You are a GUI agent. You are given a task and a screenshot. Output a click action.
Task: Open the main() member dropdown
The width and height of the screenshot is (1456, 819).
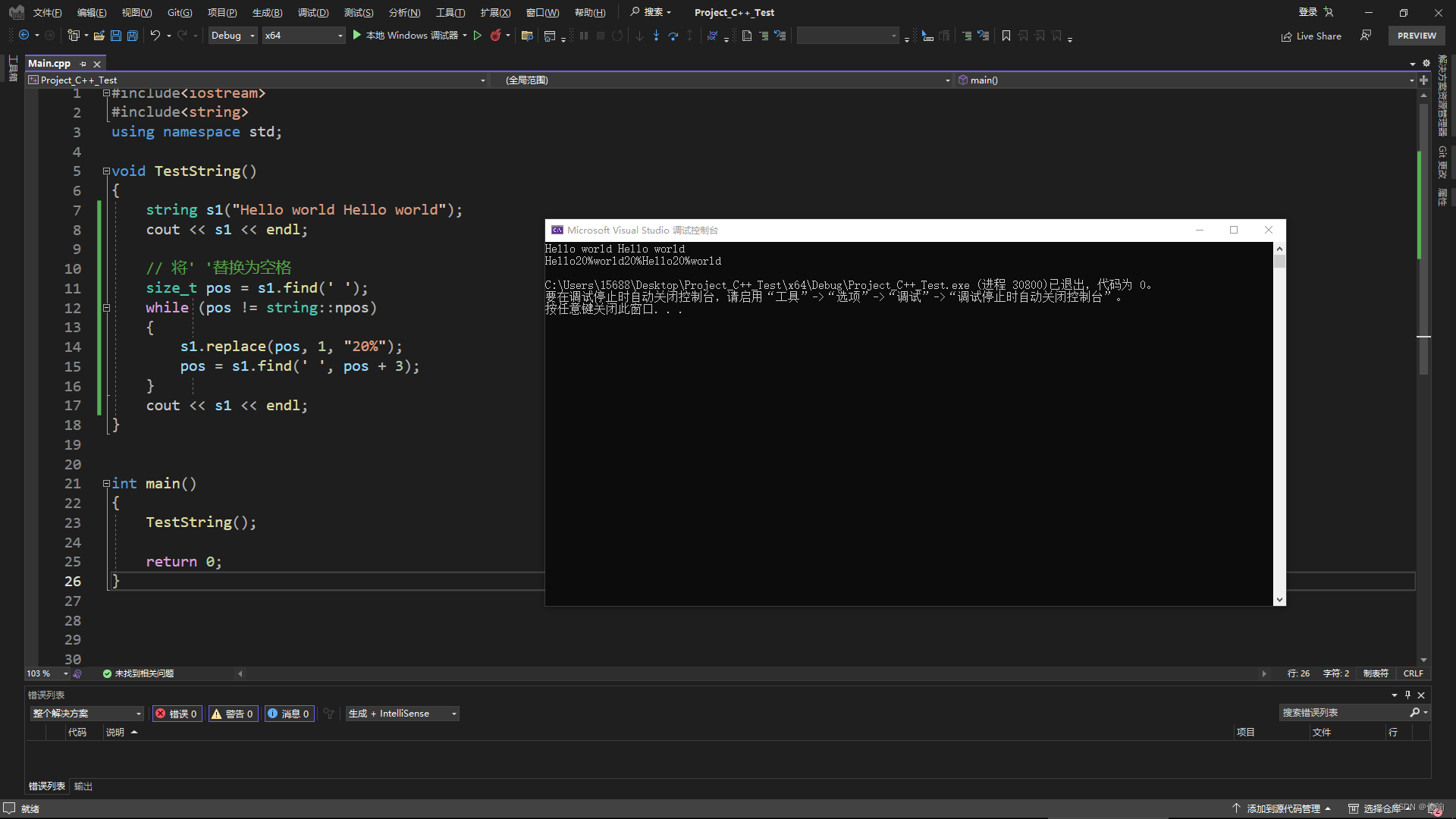pyautogui.click(x=1185, y=80)
